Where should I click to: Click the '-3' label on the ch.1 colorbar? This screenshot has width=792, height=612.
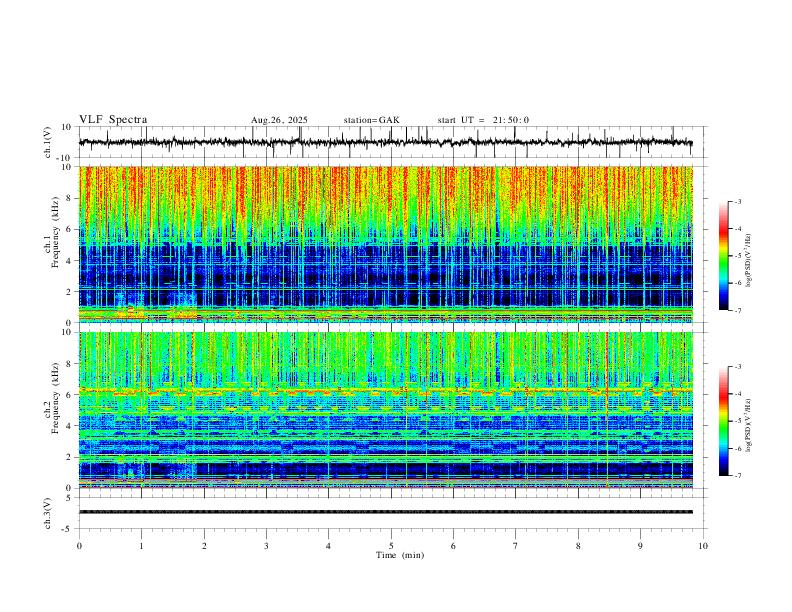point(737,201)
